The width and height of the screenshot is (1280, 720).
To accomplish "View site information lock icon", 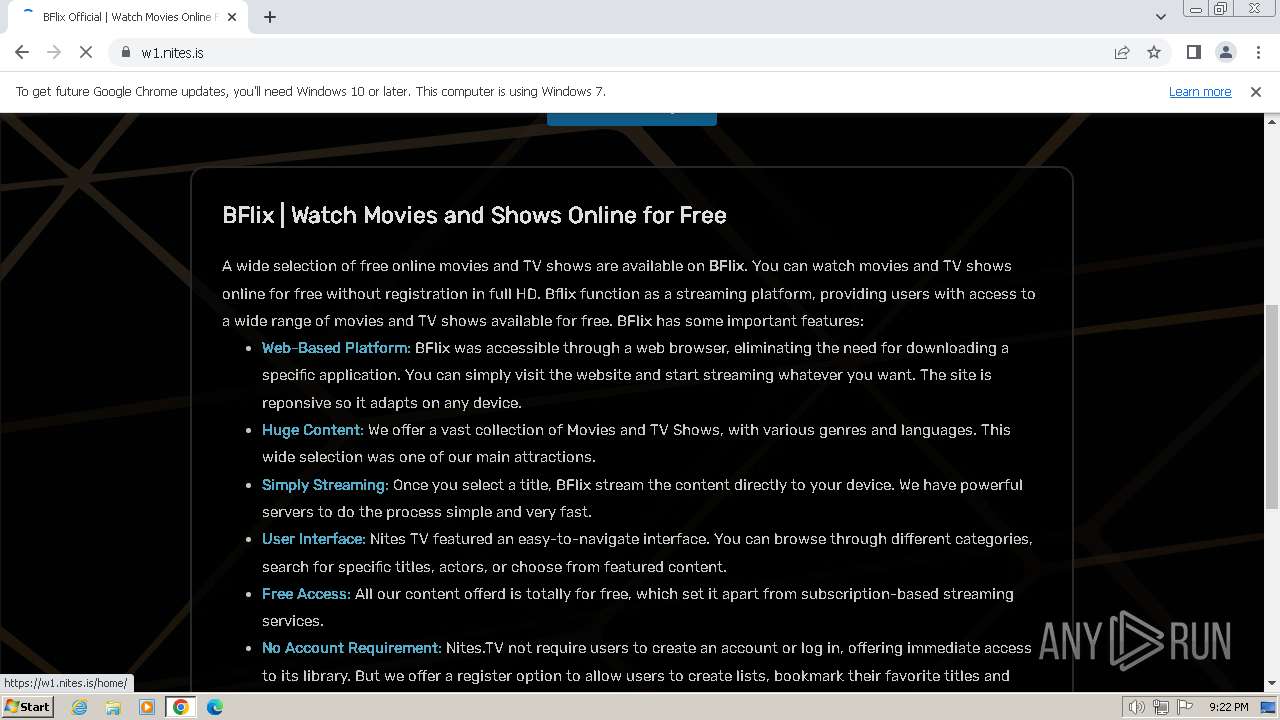I will tap(126, 53).
